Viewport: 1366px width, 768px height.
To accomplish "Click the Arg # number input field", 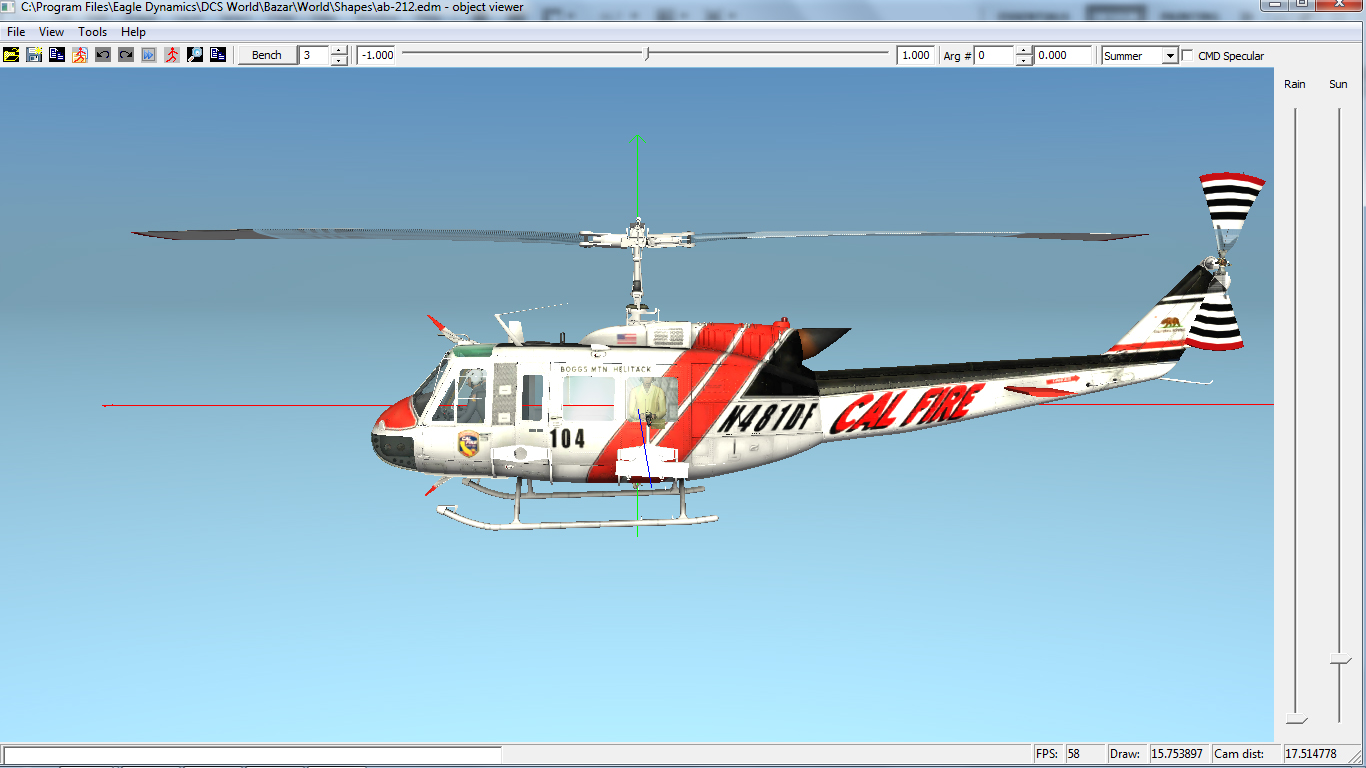I will tap(994, 56).
